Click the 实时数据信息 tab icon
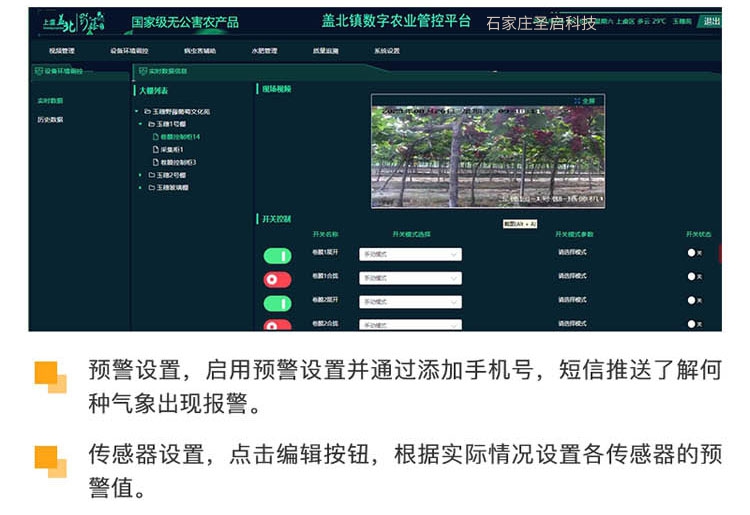 point(143,72)
